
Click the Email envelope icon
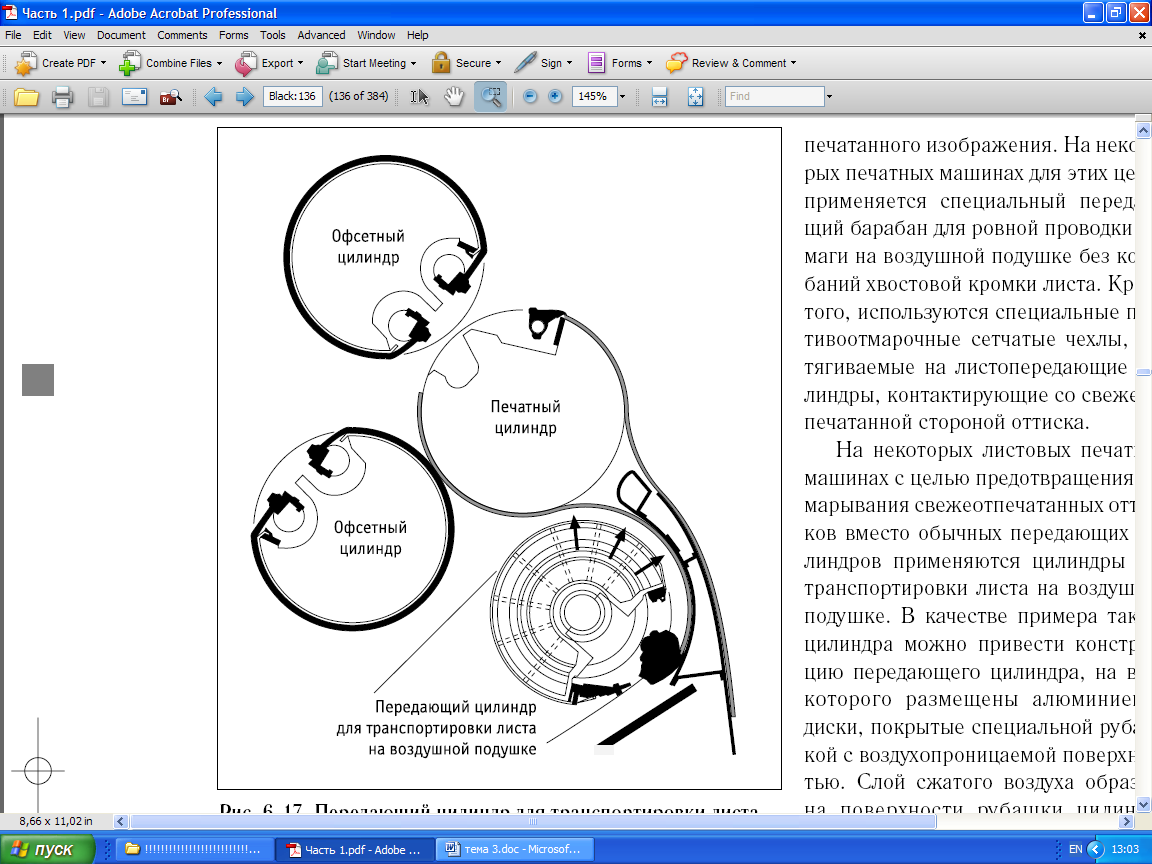(x=134, y=96)
